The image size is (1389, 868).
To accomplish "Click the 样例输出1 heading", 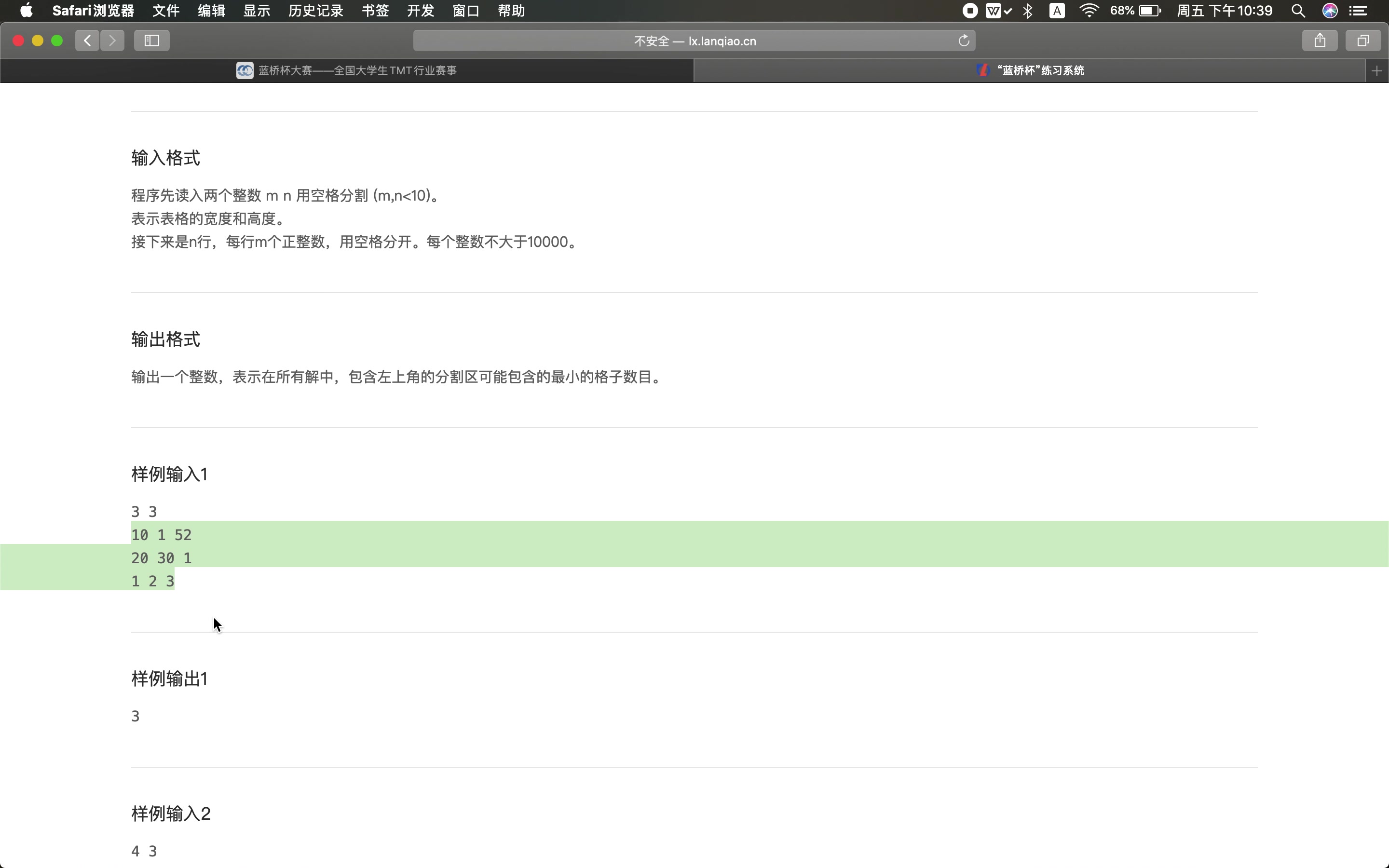I will pyautogui.click(x=169, y=678).
